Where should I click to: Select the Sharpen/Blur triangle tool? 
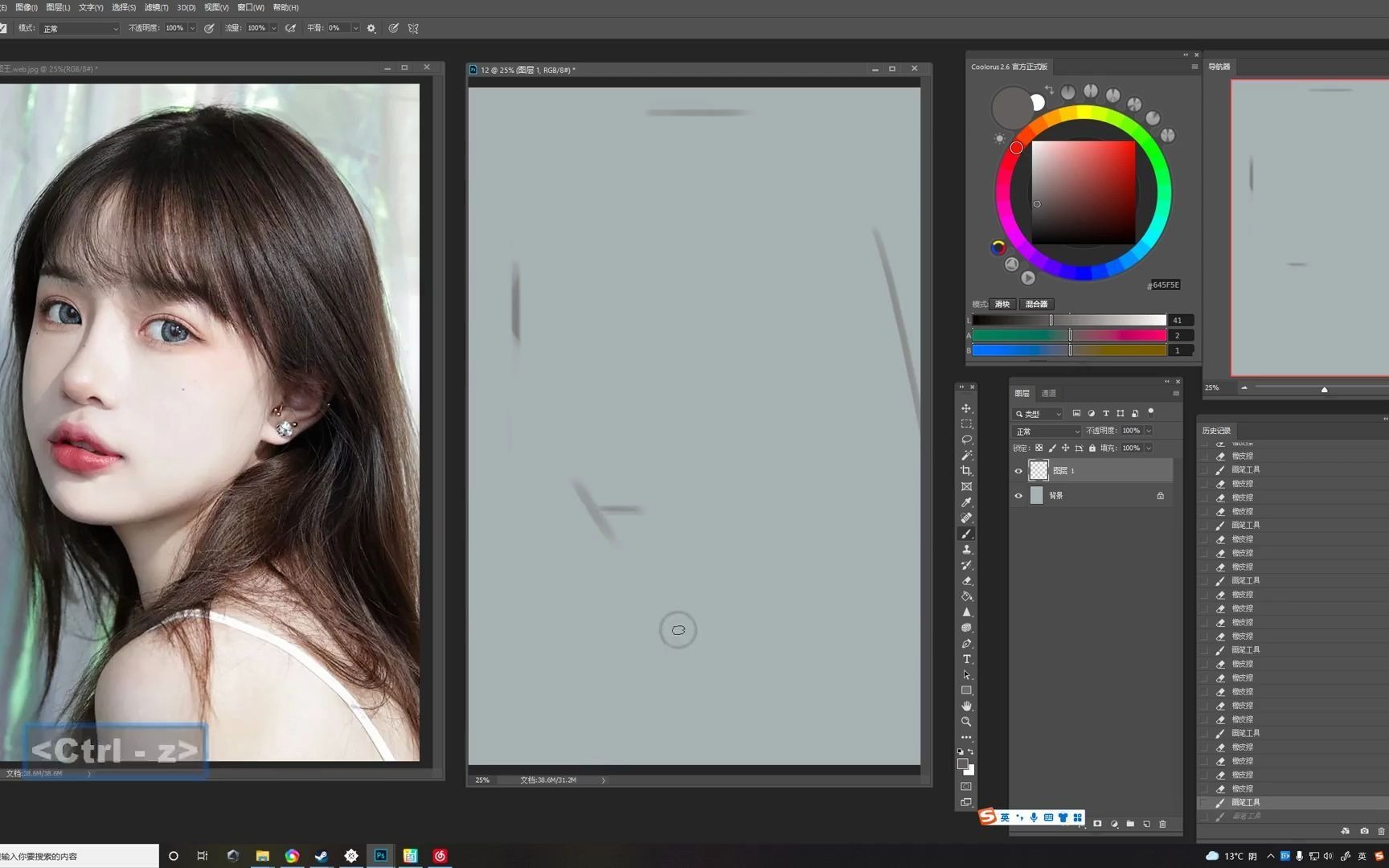(x=966, y=612)
